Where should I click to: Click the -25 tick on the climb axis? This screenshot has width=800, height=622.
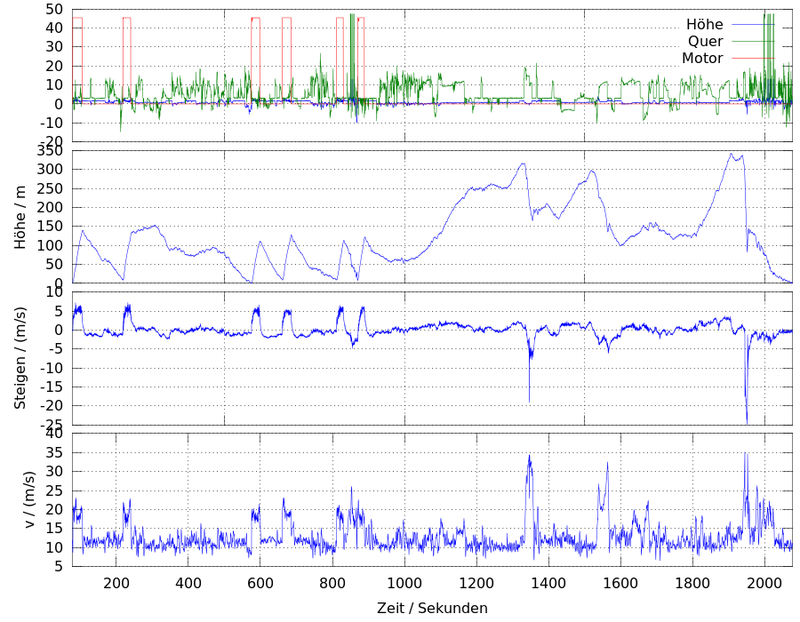coord(51,425)
